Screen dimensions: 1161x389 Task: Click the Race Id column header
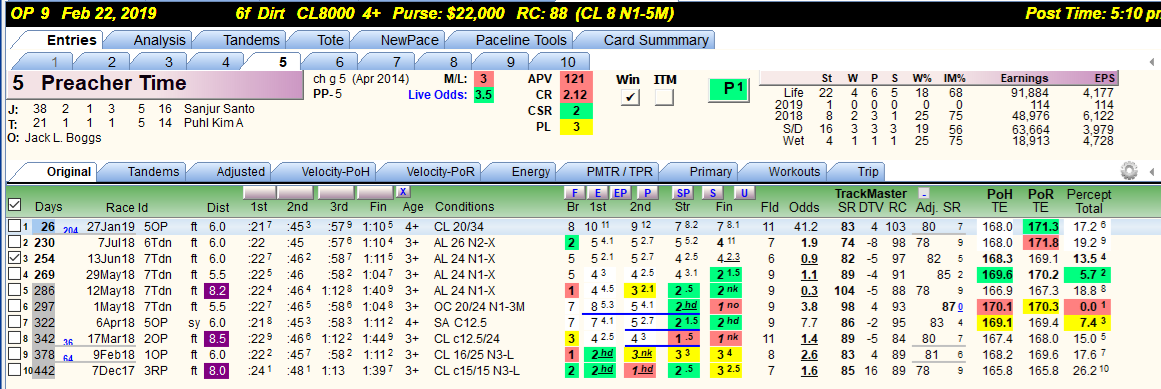pyautogui.click(x=127, y=206)
